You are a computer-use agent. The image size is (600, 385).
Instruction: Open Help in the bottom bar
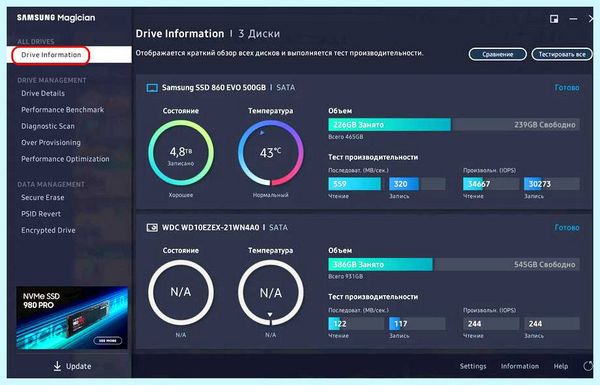tap(561, 366)
